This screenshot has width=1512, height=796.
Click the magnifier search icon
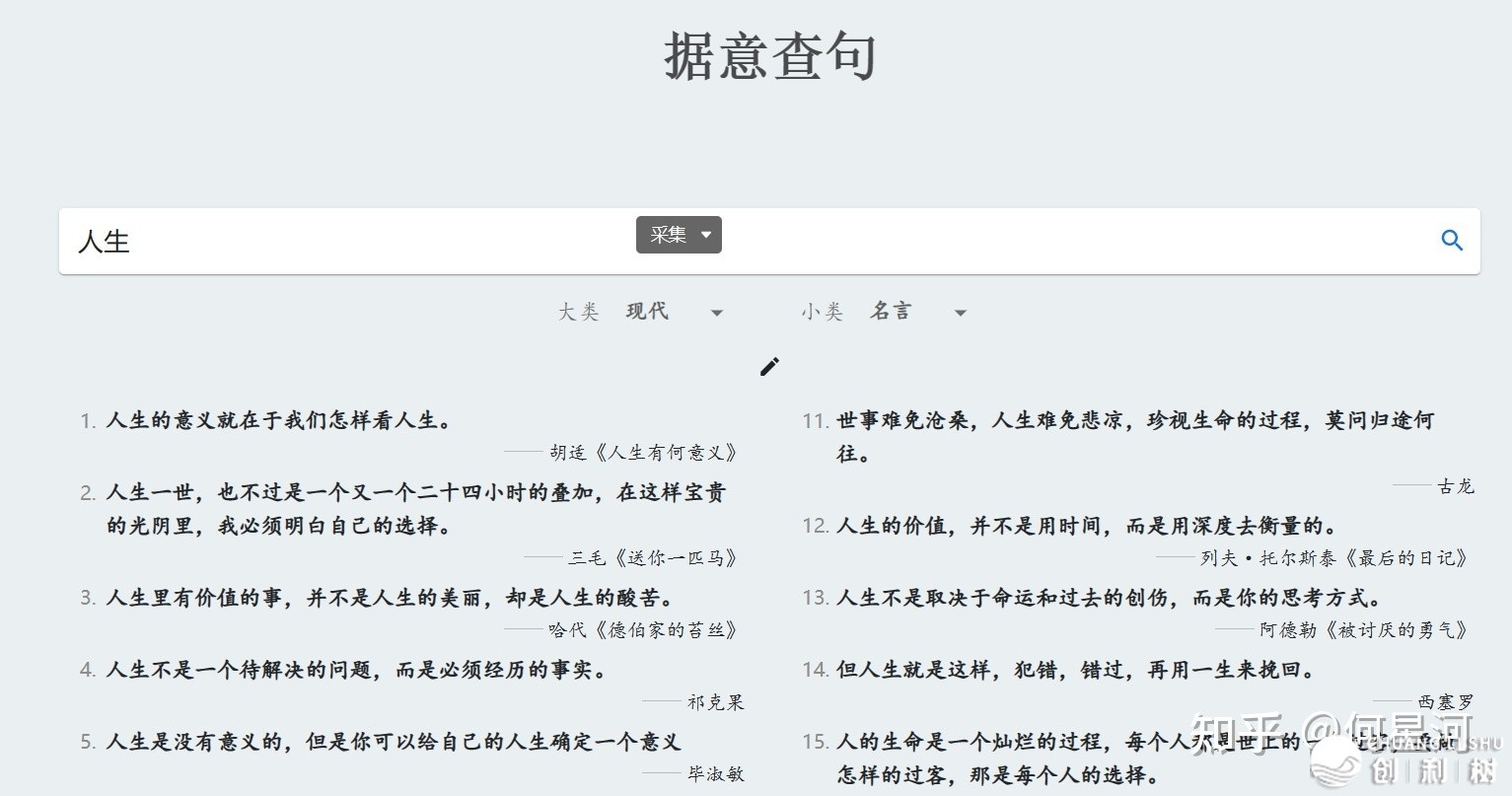pos(1452,240)
